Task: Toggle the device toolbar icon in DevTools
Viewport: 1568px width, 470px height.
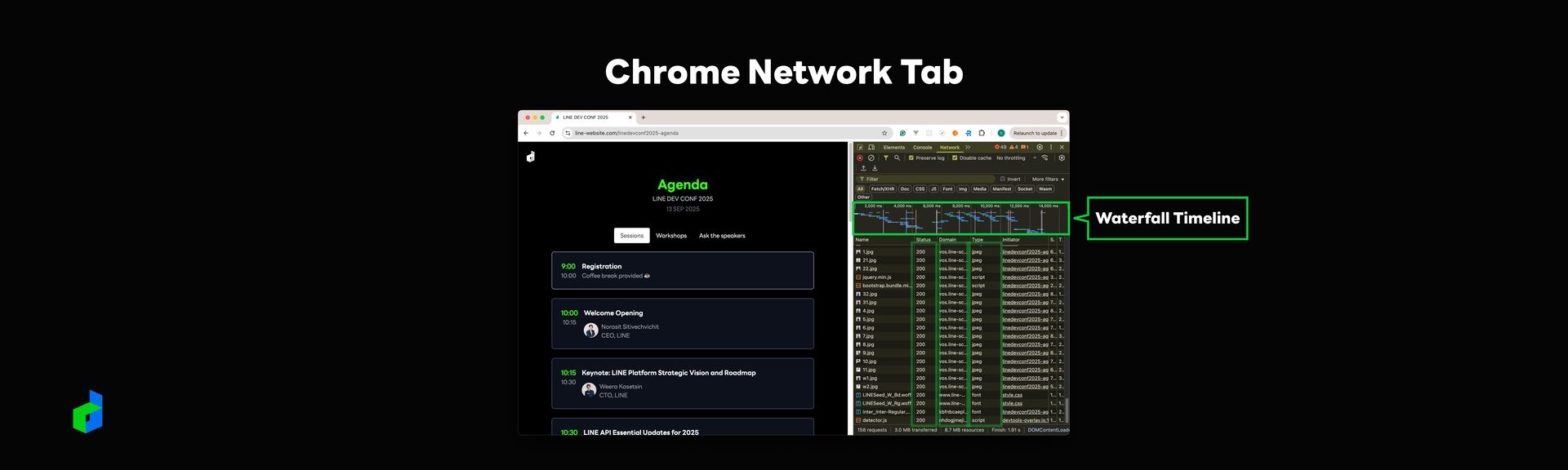Action: click(871, 148)
